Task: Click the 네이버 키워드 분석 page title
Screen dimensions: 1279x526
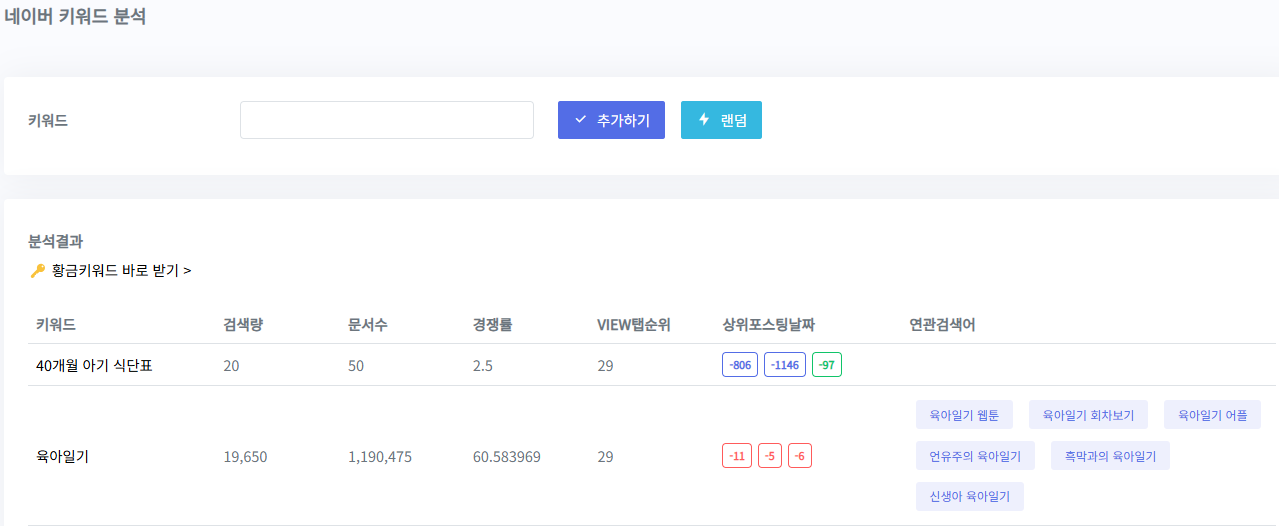Action: (75, 16)
